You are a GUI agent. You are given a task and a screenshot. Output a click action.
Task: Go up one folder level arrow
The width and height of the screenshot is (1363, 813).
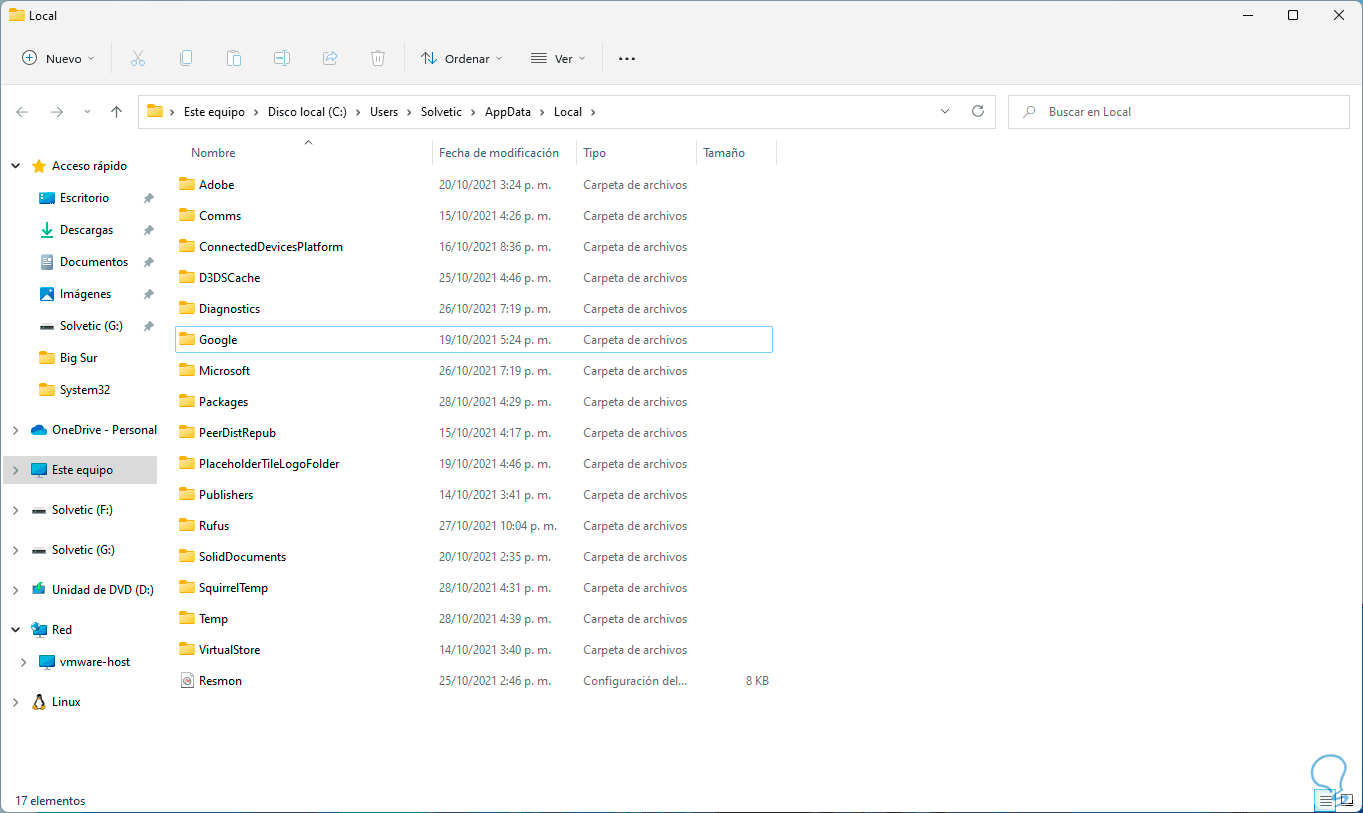click(116, 112)
